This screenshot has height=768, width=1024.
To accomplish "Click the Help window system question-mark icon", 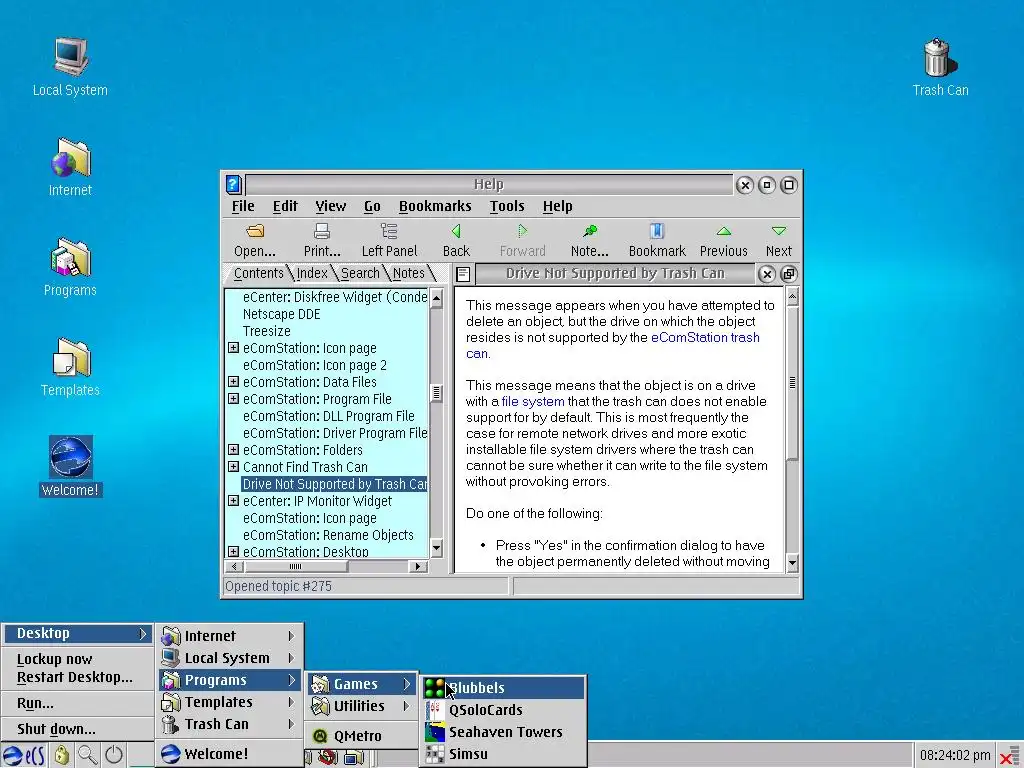I will (234, 185).
